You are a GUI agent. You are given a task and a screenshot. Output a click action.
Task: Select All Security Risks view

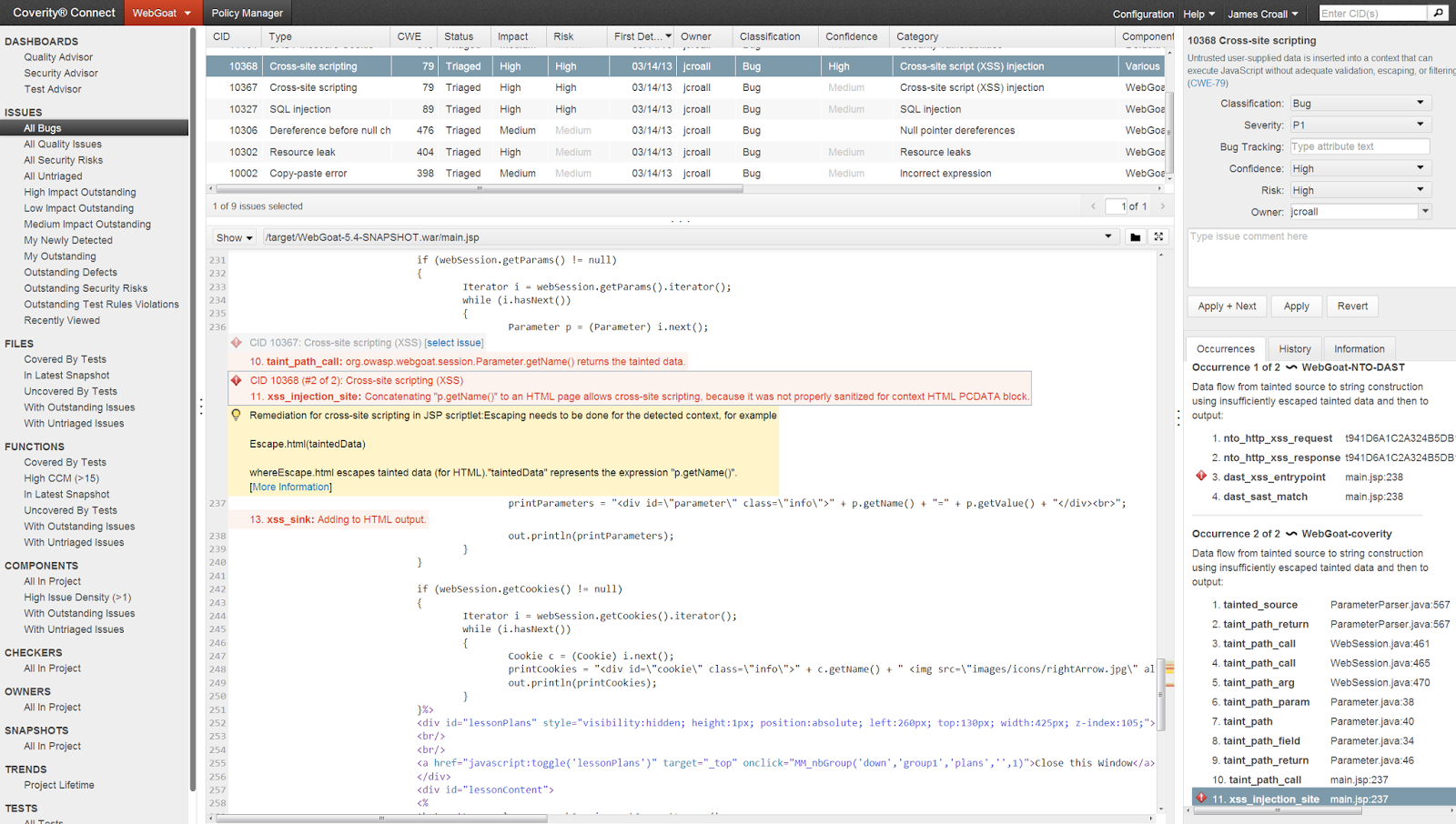click(x=64, y=160)
